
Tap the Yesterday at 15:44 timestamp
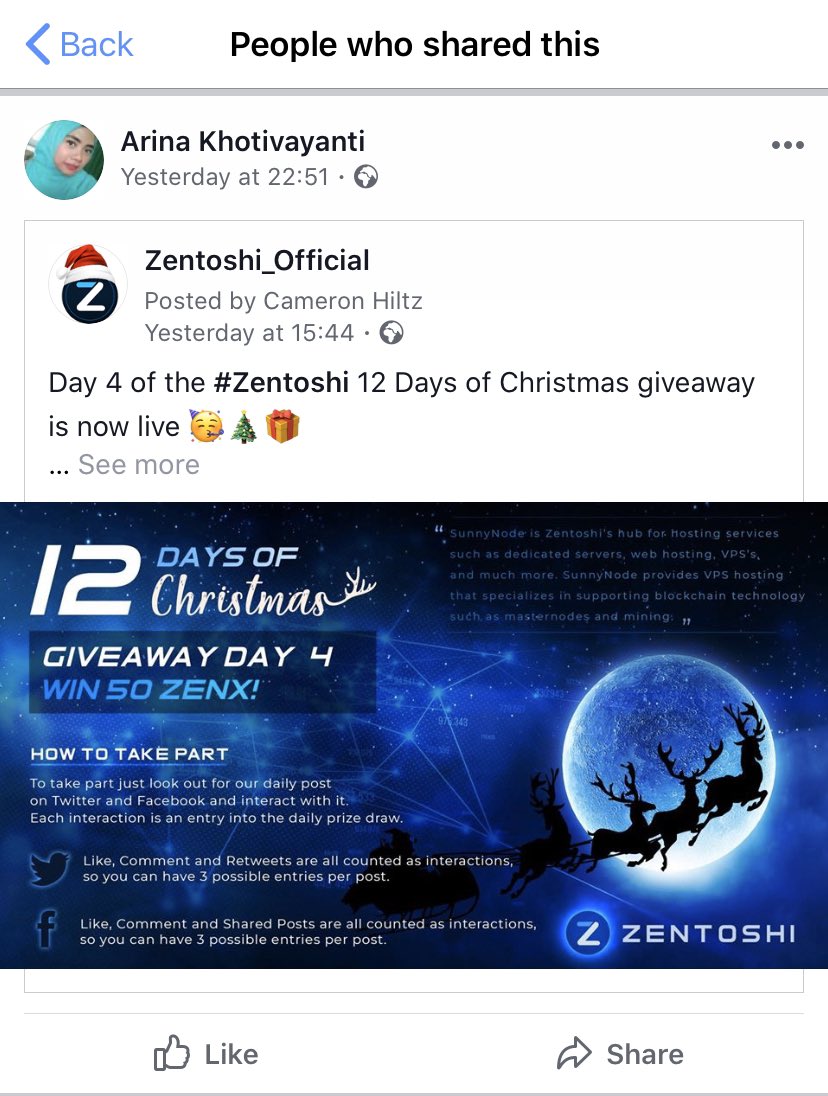(249, 333)
